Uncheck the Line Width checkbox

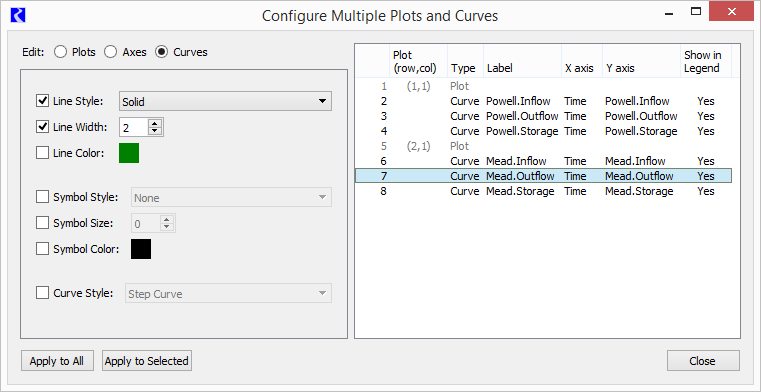(x=43, y=127)
